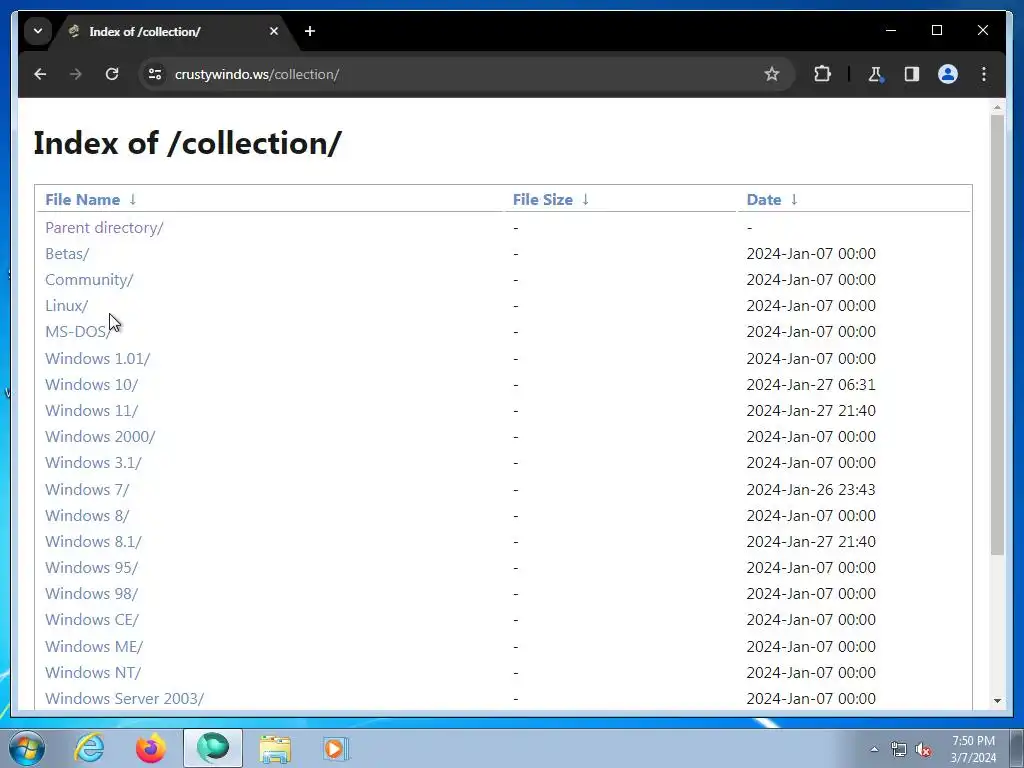1024x768 pixels.
Task: Open the MS-DOS folder
Action: tap(77, 332)
